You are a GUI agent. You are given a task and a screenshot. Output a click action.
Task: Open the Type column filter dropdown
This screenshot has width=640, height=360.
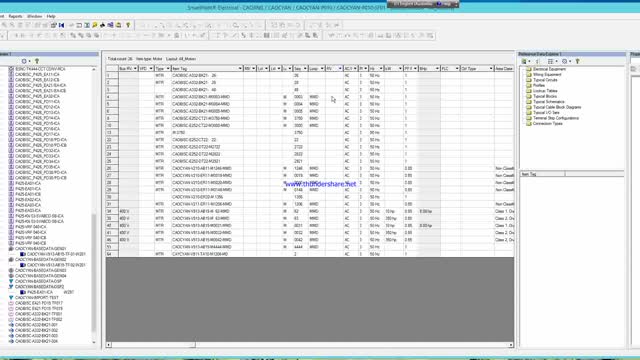click(x=168, y=69)
